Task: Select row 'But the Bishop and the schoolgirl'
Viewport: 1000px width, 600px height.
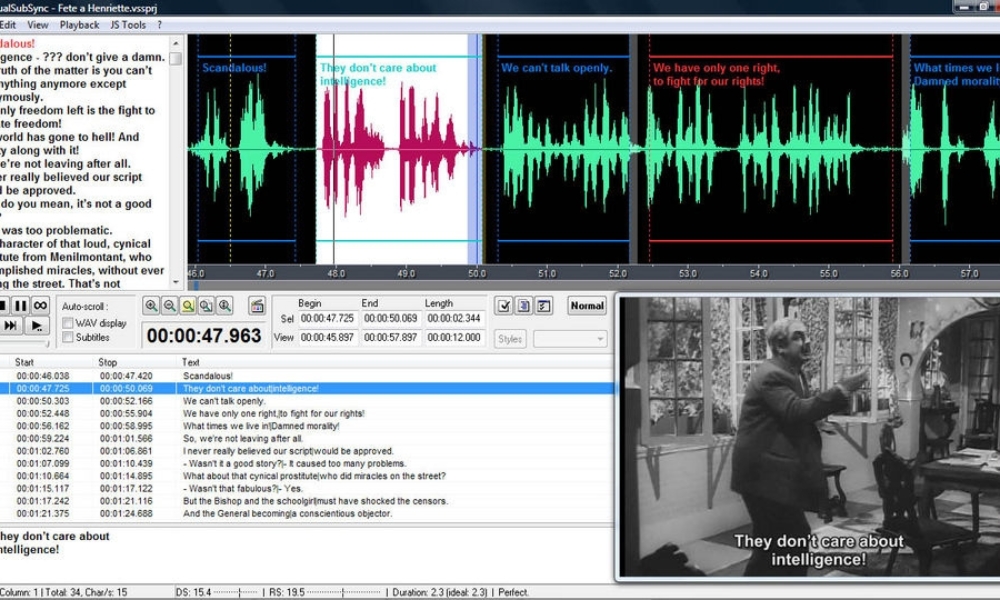Action: [307, 501]
